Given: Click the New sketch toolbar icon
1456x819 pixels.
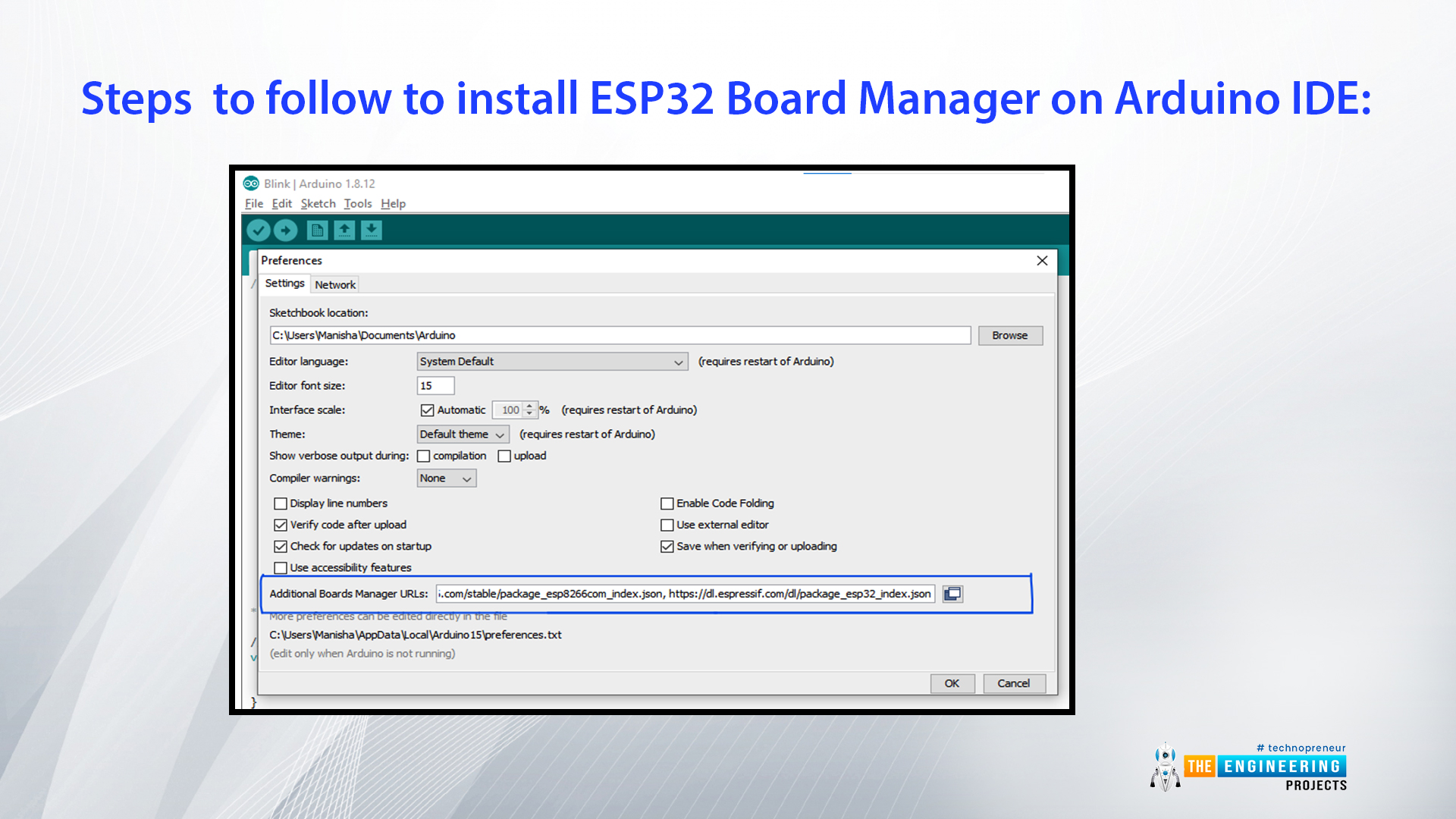Looking at the screenshot, I should [318, 230].
